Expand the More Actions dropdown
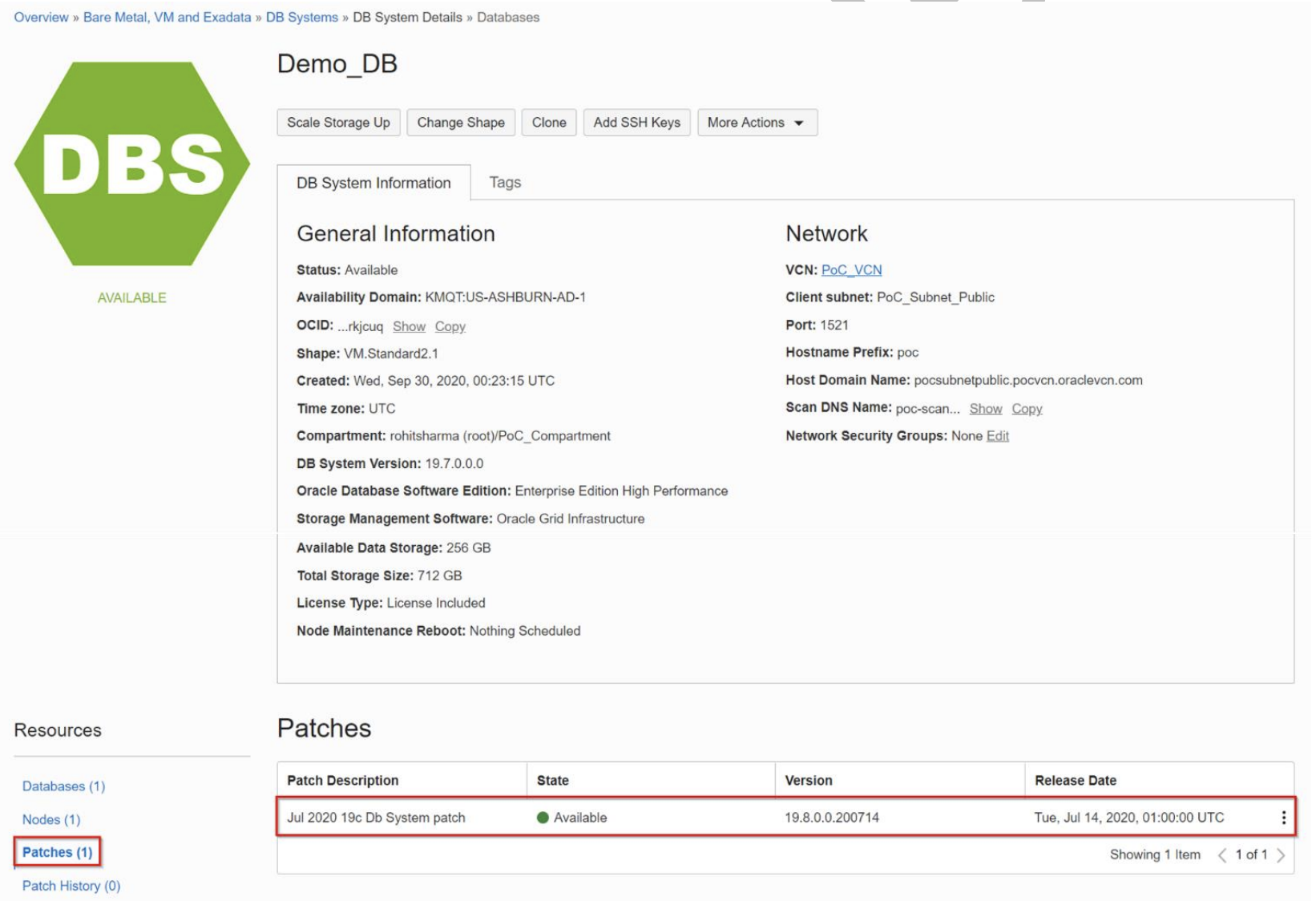The width and height of the screenshot is (1316, 901). [757, 123]
